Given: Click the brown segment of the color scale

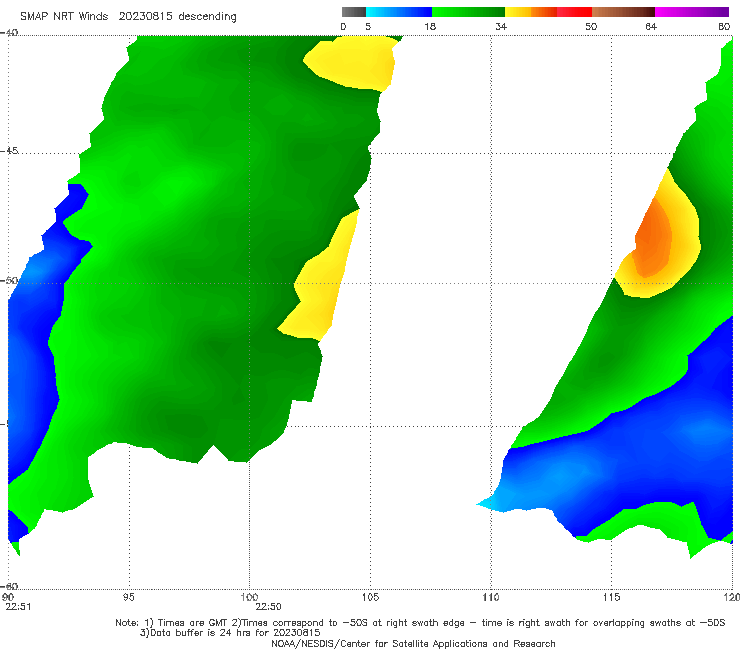Looking at the screenshot, I should (x=623, y=12).
